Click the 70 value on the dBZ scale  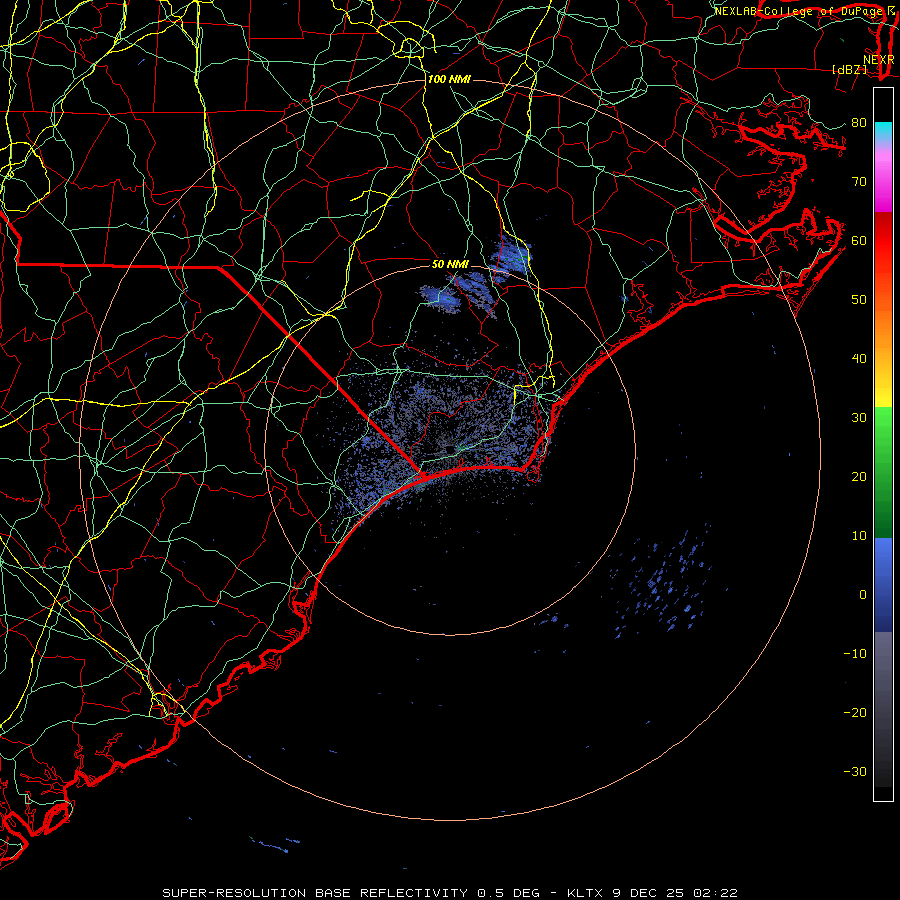(x=859, y=181)
